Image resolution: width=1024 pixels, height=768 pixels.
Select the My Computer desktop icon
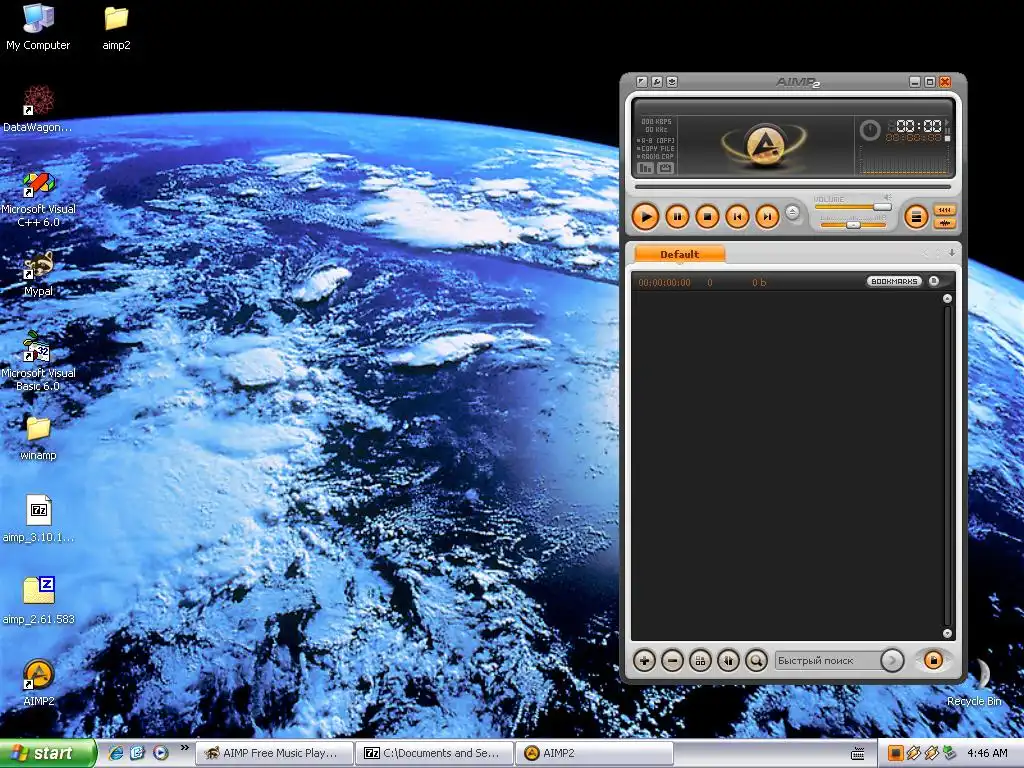(x=38, y=27)
